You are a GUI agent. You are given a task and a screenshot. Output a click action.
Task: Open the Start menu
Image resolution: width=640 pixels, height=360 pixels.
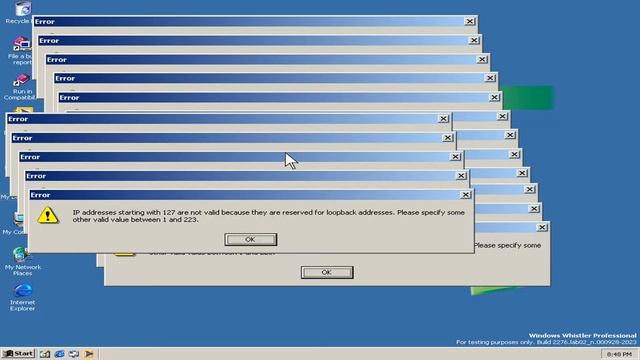(x=18, y=353)
